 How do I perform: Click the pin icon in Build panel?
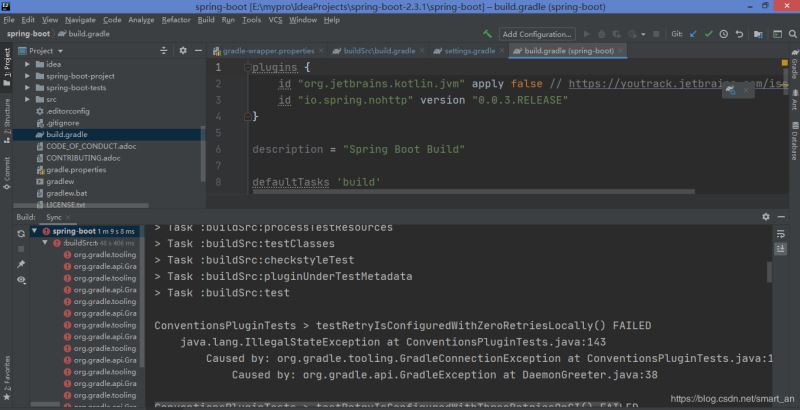coord(21,264)
